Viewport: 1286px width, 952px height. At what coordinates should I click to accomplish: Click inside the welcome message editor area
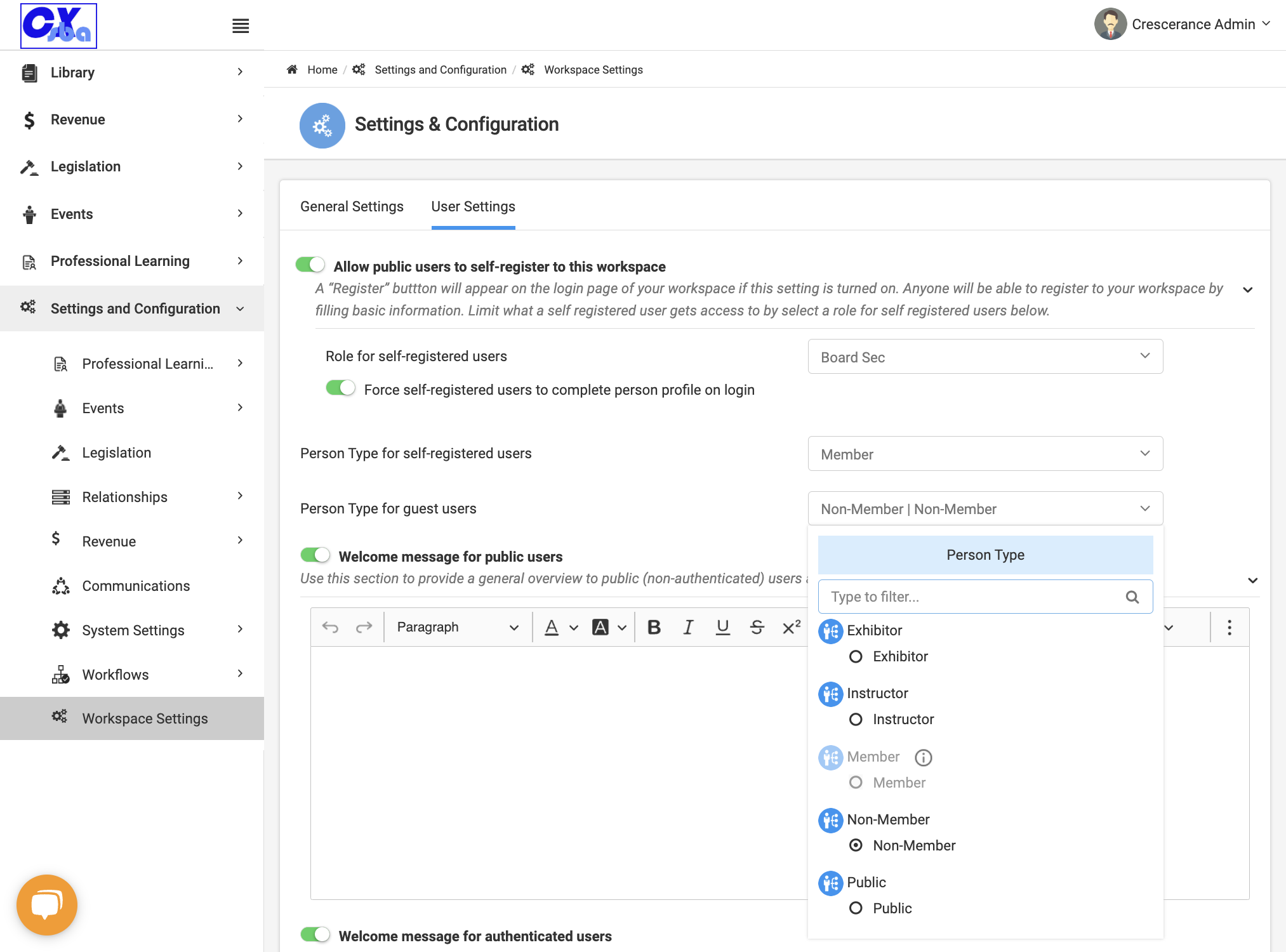click(x=559, y=772)
